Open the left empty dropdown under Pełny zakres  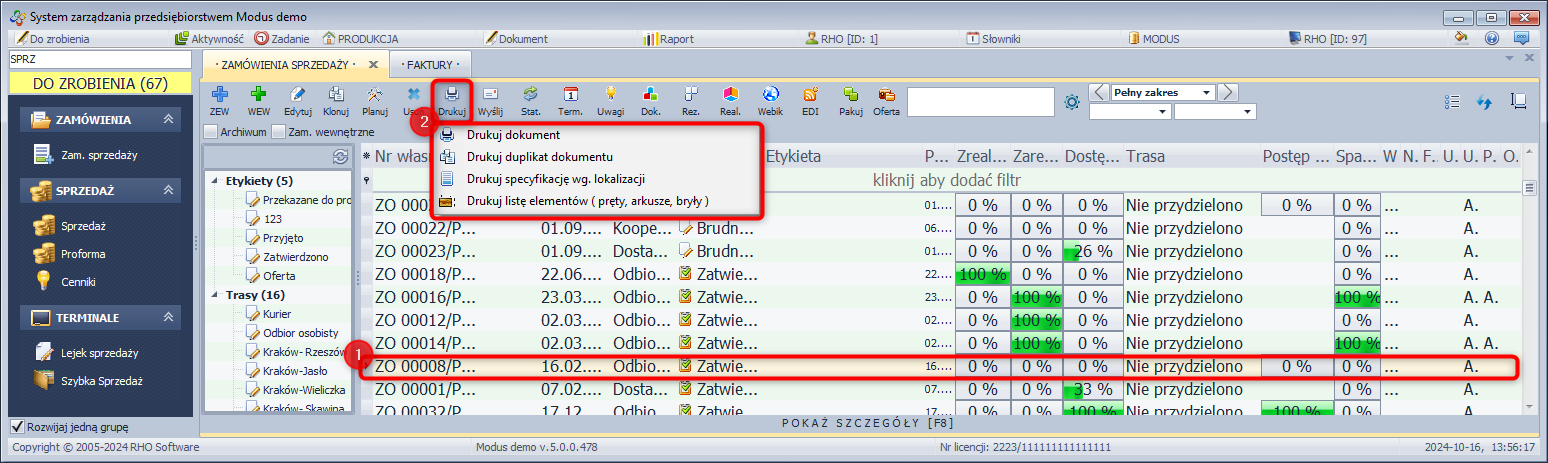(1163, 113)
